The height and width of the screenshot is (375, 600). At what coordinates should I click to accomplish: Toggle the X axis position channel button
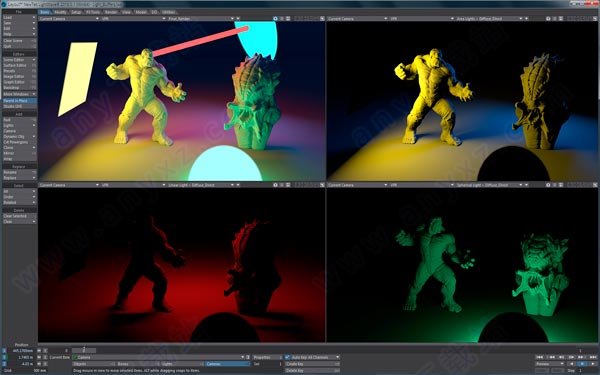point(4,351)
